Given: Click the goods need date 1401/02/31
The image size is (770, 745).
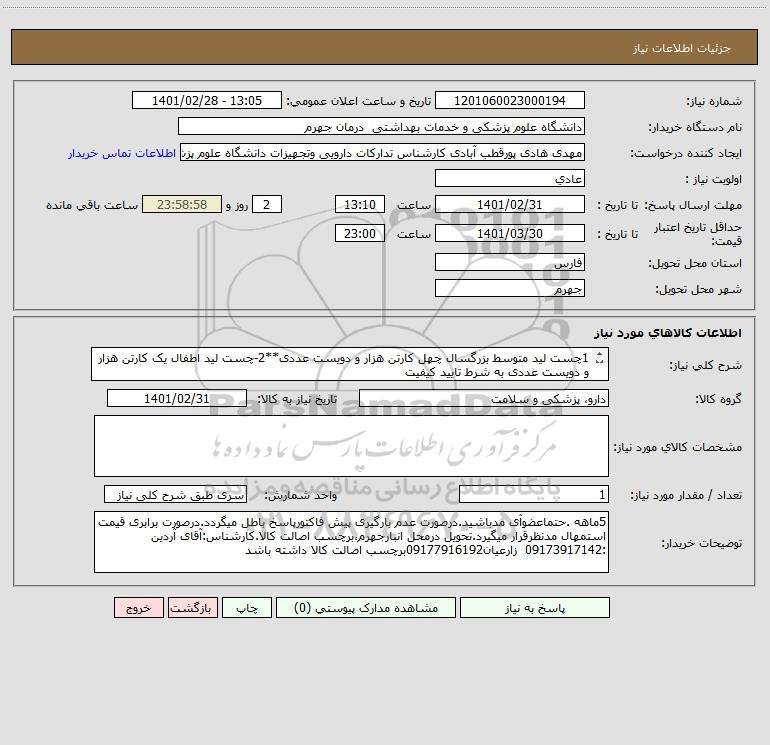Looking at the screenshot, I should tap(177, 398).
